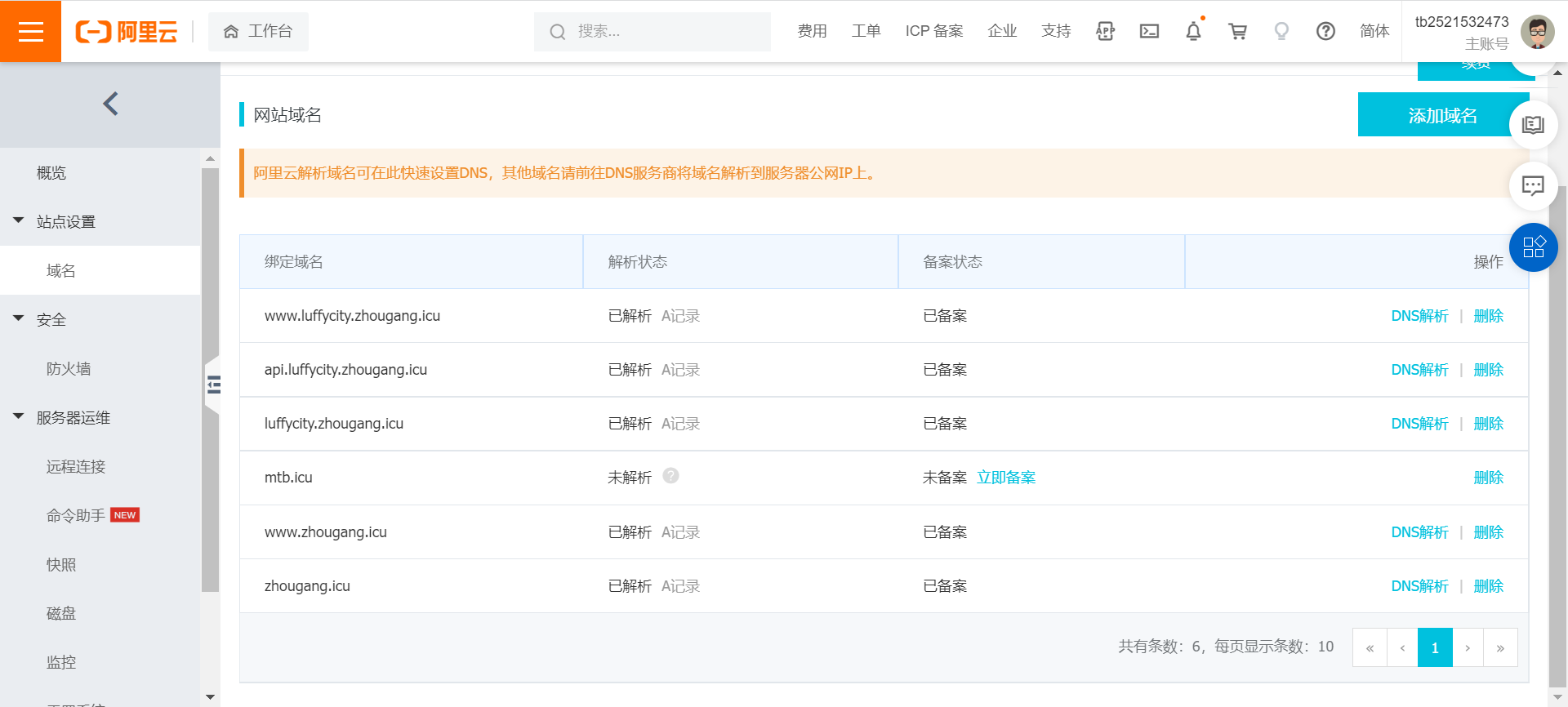This screenshot has height=707, width=1568.
Task: Click DNS解析 for www.luffycity.zhougang.icu
Action: click(x=1419, y=316)
